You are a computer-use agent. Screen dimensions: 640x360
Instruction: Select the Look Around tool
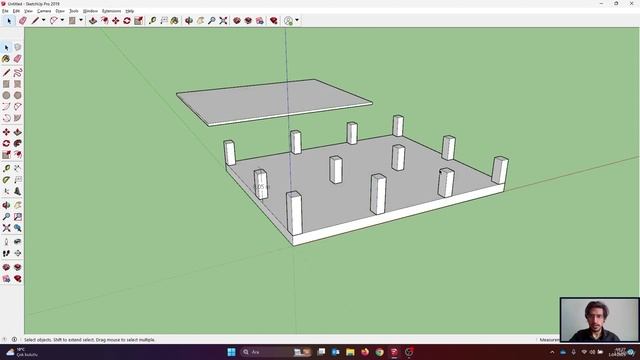point(18,242)
